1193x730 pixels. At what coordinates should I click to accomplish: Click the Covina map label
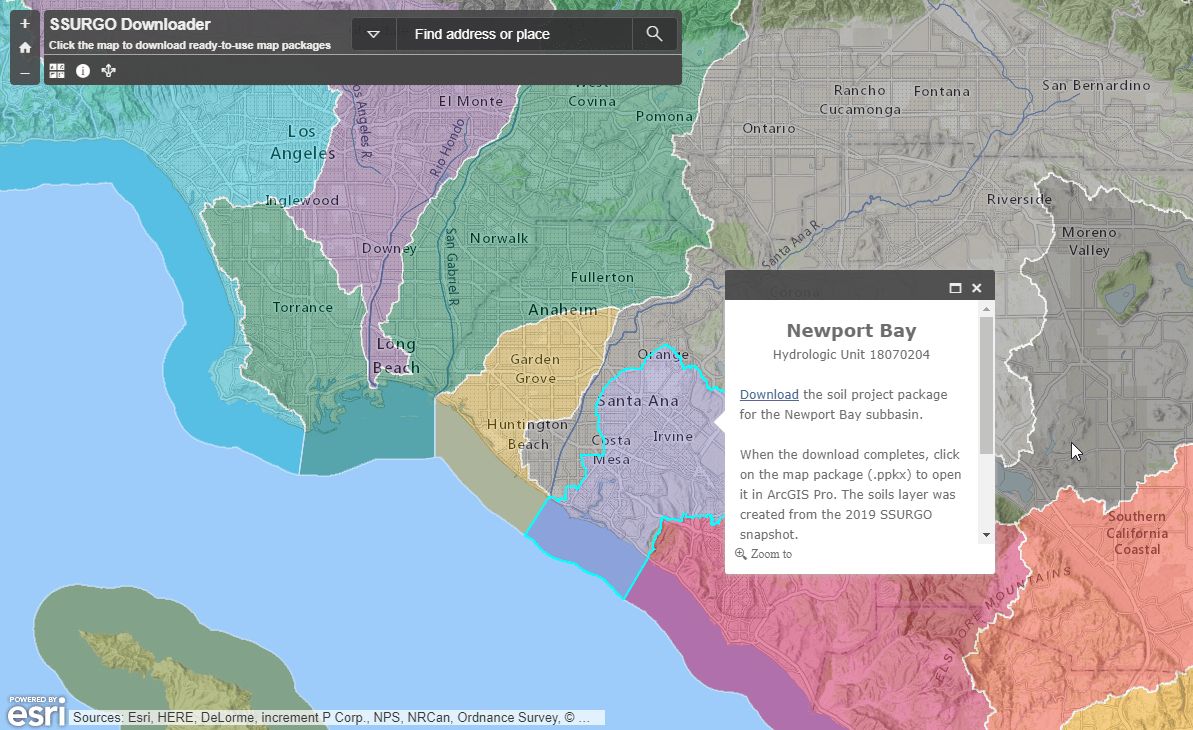coord(592,101)
